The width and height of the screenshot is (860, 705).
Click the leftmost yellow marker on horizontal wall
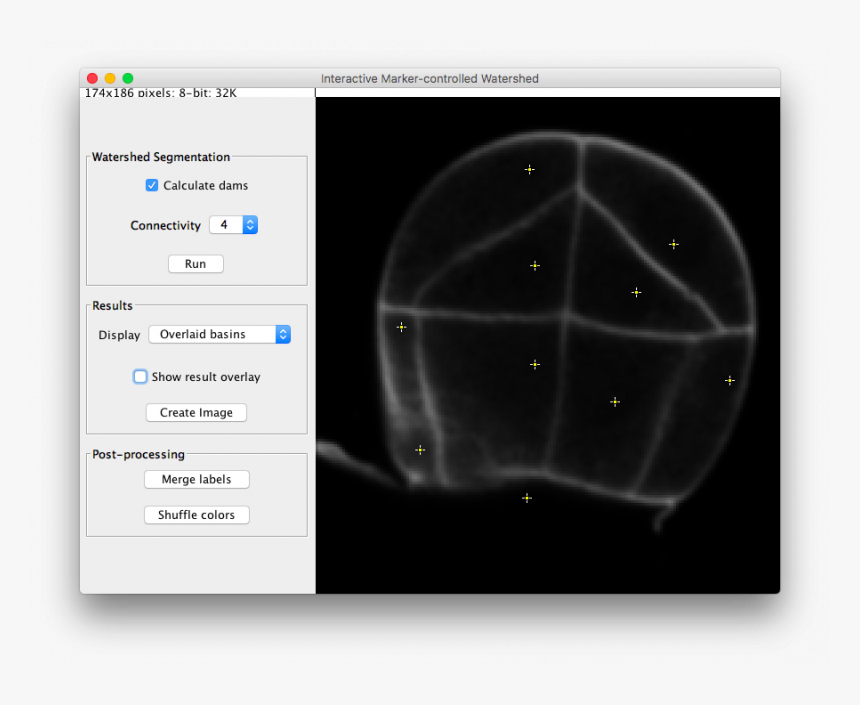coord(401,327)
